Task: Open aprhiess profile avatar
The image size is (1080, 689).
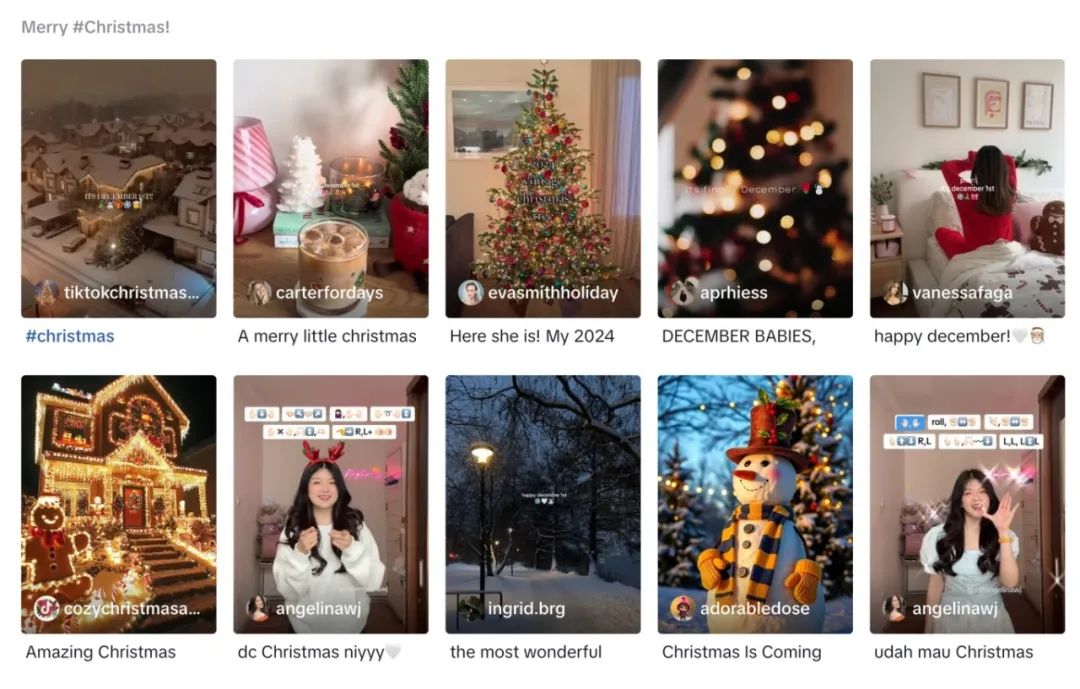Action: (683, 293)
